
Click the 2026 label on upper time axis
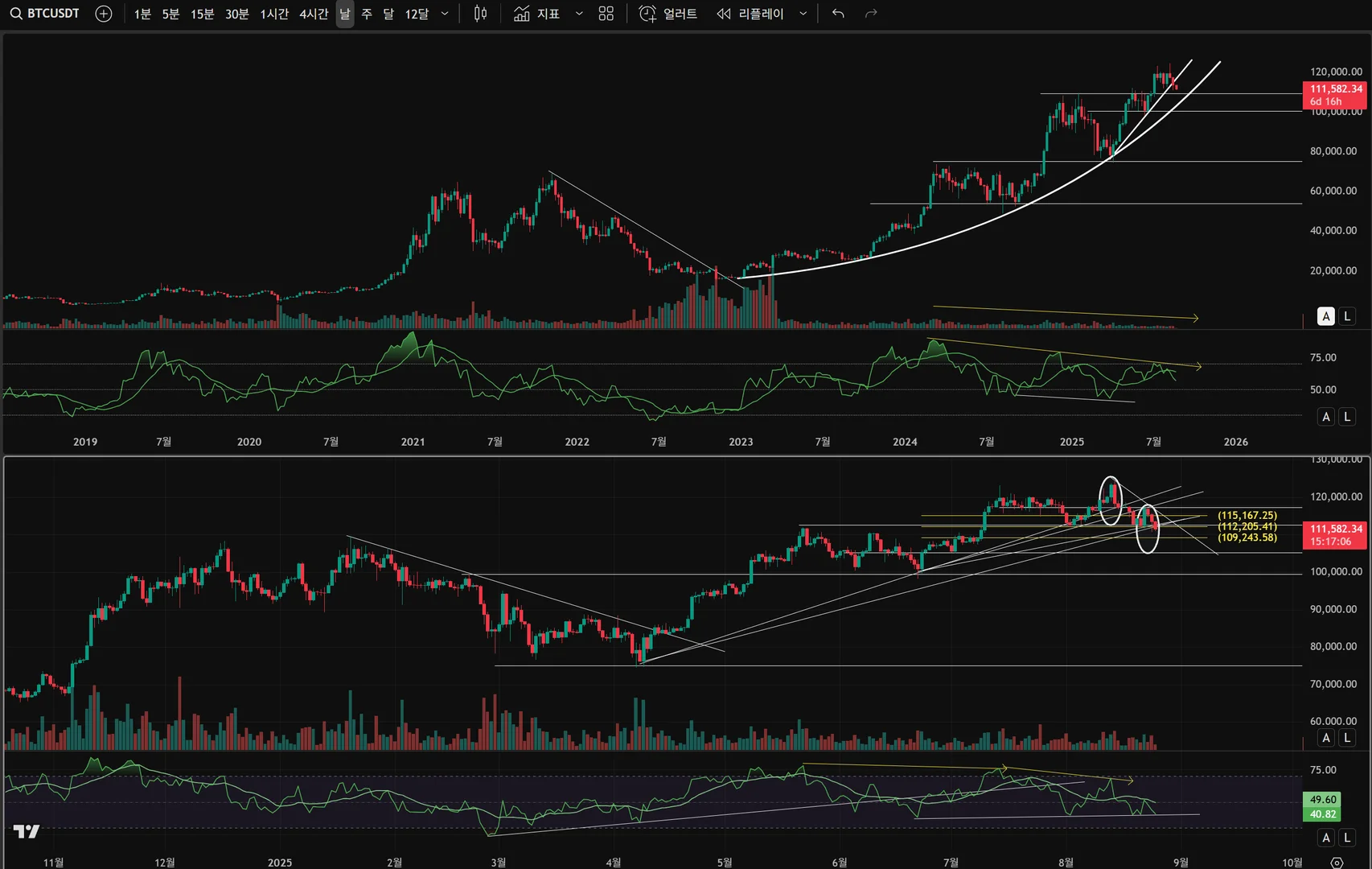coord(1236,442)
